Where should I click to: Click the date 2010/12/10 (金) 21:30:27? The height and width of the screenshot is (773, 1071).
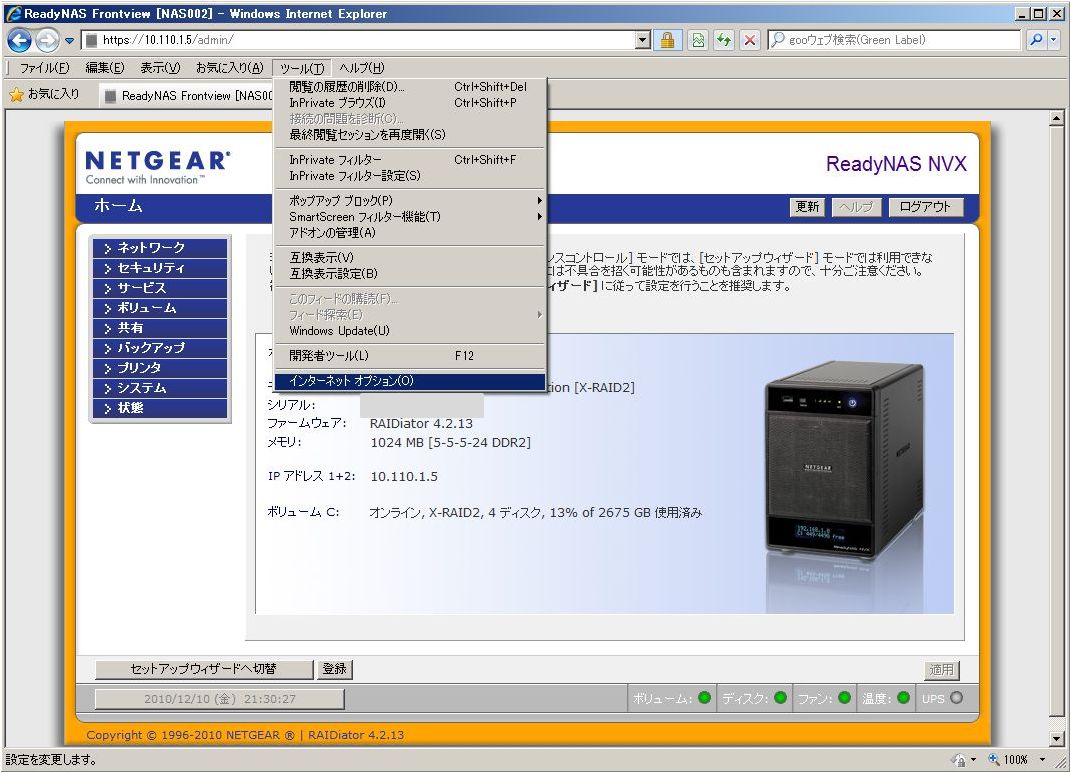219,699
